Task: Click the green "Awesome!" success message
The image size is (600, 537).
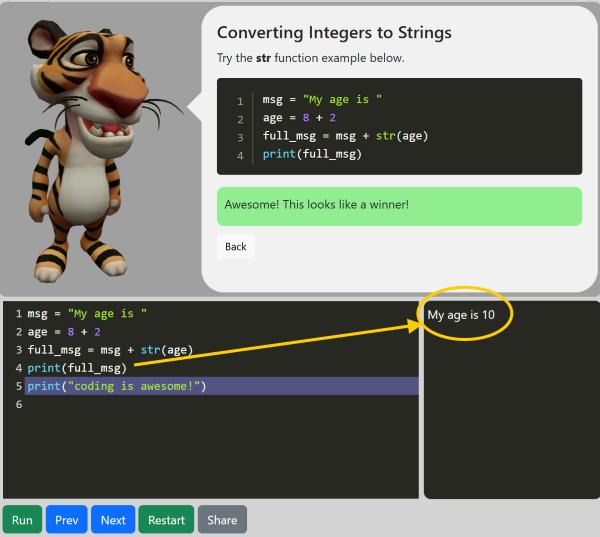Action: [x=399, y=206]
